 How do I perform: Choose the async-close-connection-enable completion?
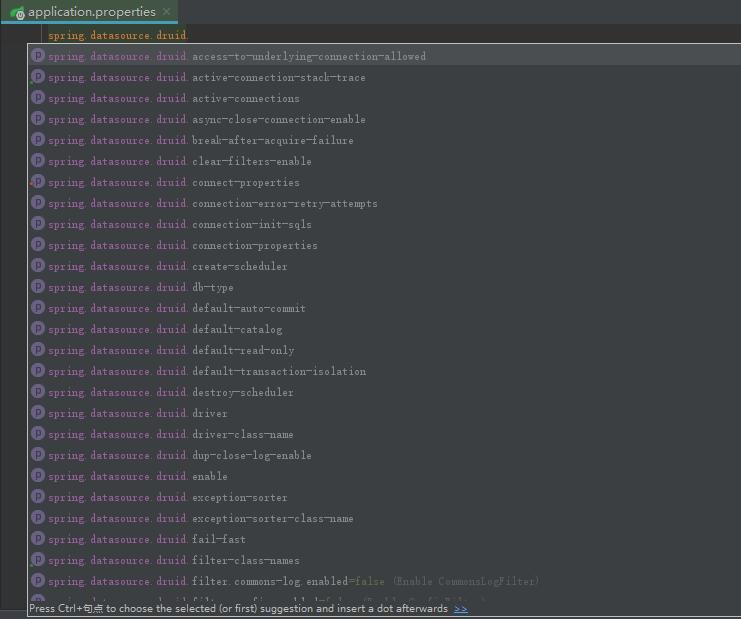(278, 119)
